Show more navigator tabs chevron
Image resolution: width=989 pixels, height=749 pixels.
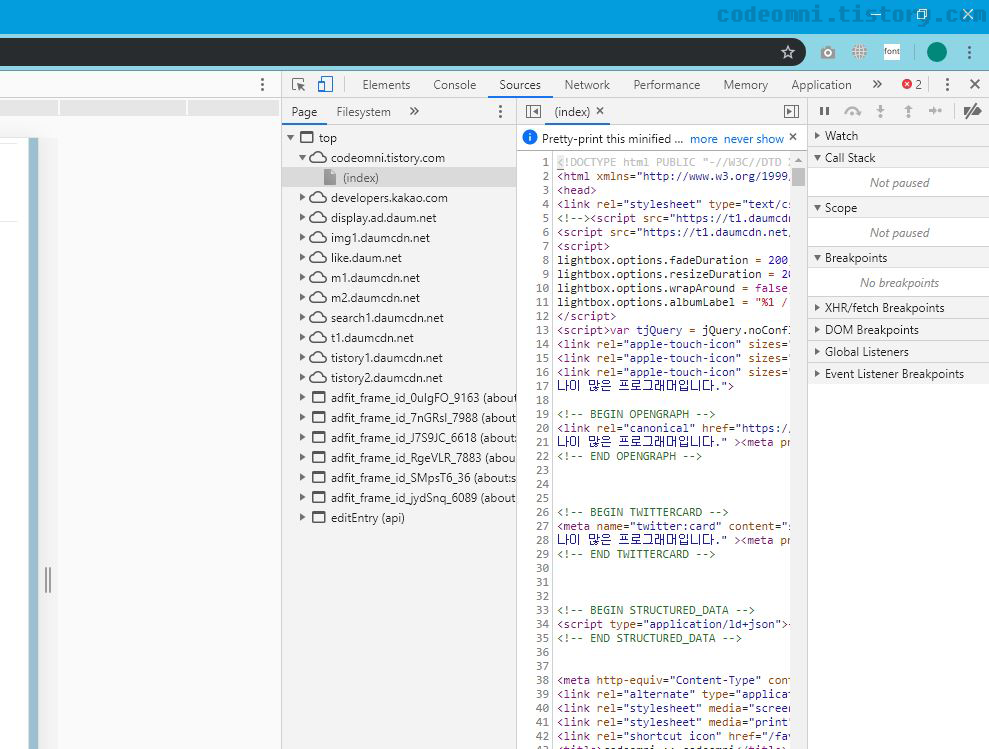point(414,111)
